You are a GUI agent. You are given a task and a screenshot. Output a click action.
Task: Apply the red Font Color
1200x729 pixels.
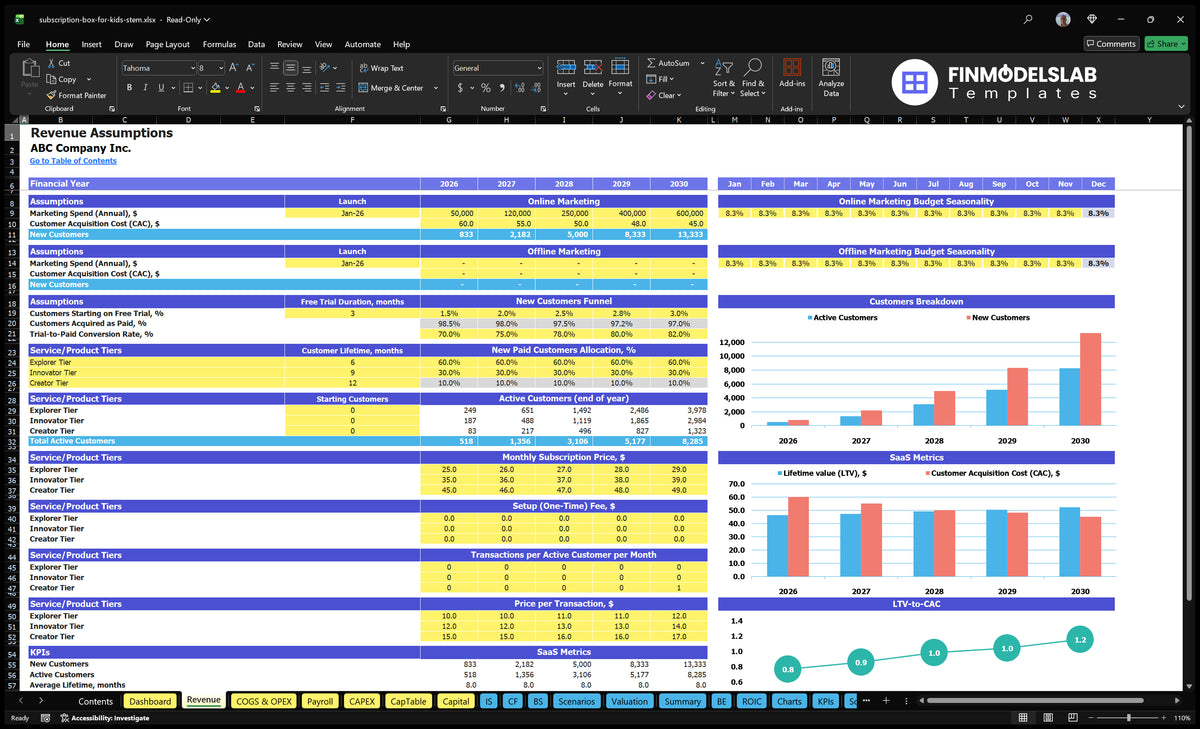click(240, 88)
